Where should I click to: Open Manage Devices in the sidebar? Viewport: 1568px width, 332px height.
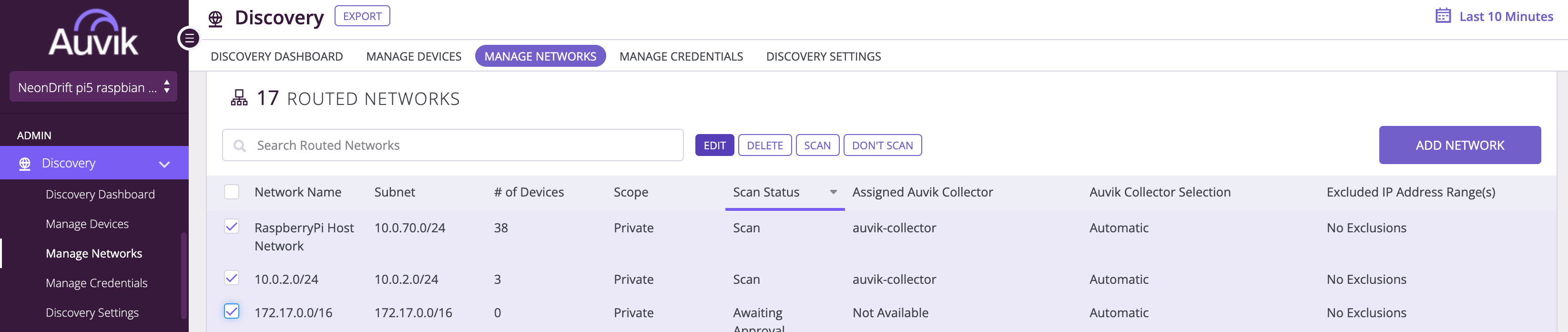coord(87,224)
